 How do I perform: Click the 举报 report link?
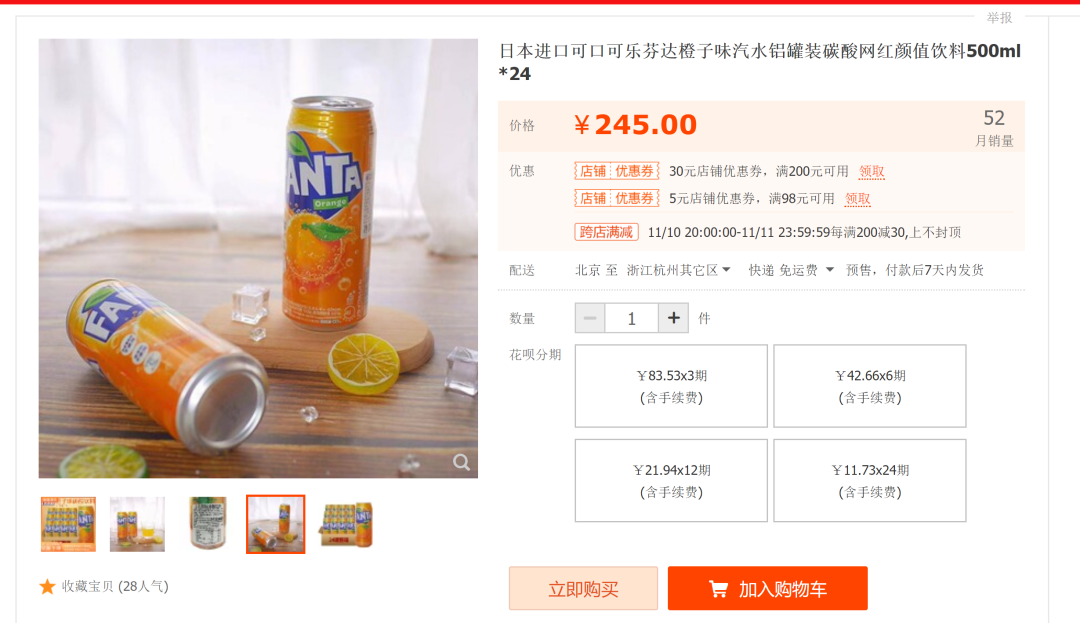999,18
